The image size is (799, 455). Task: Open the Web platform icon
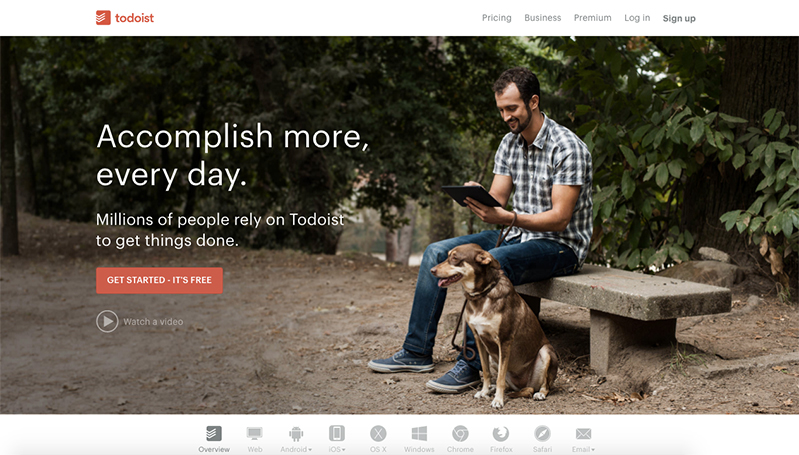pyautogui.click(x=255, y=434)
